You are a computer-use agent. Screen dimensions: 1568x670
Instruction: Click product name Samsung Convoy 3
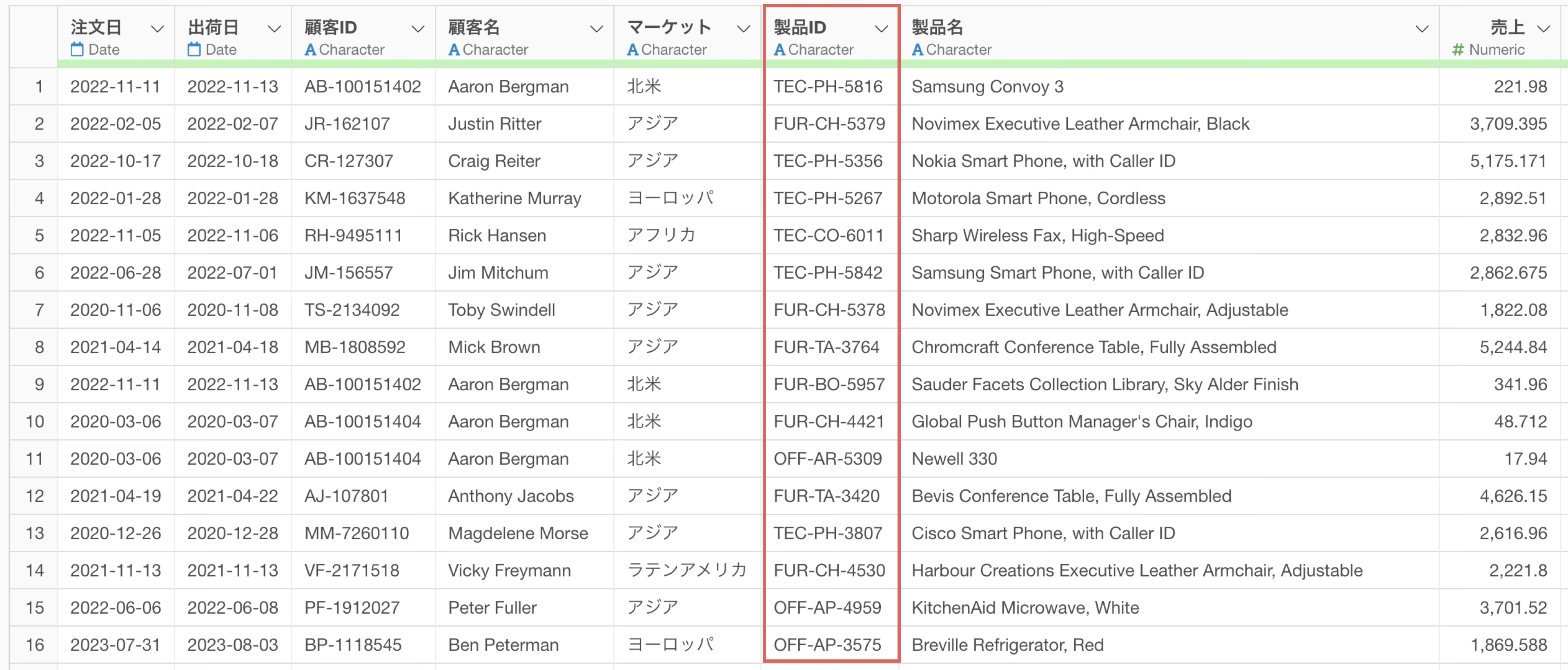987,87
